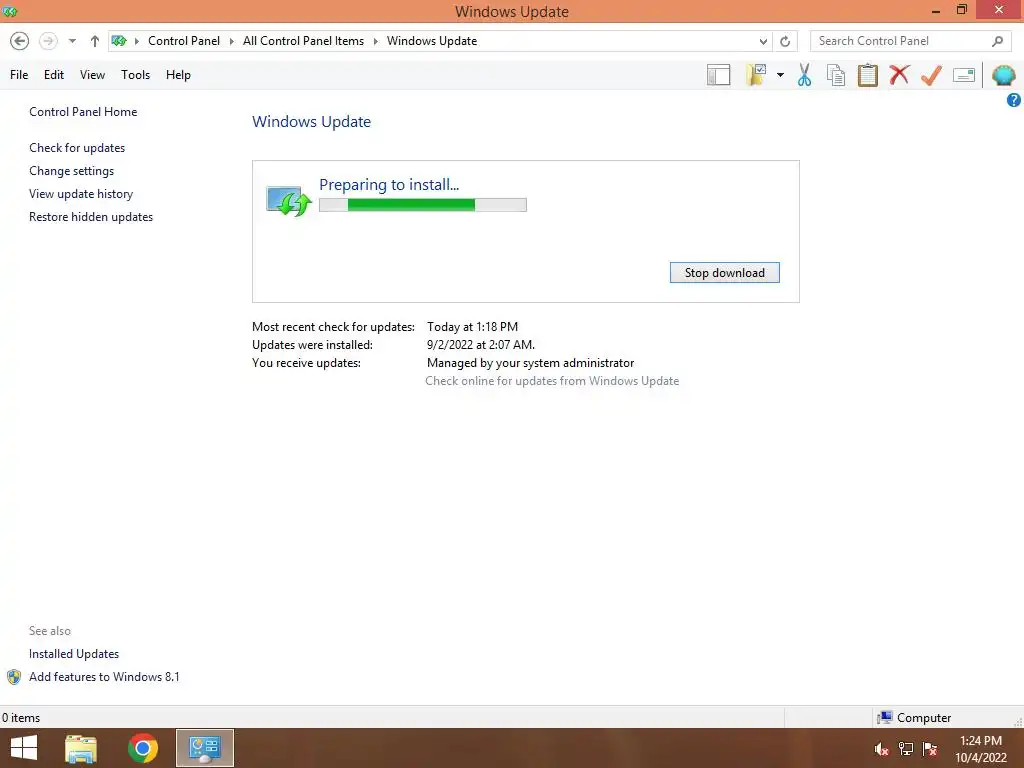Image resolution: width=1024 pixels, height=768 pixels.
Task: Click the Back navigation arrow
Action: click(20, 40)
